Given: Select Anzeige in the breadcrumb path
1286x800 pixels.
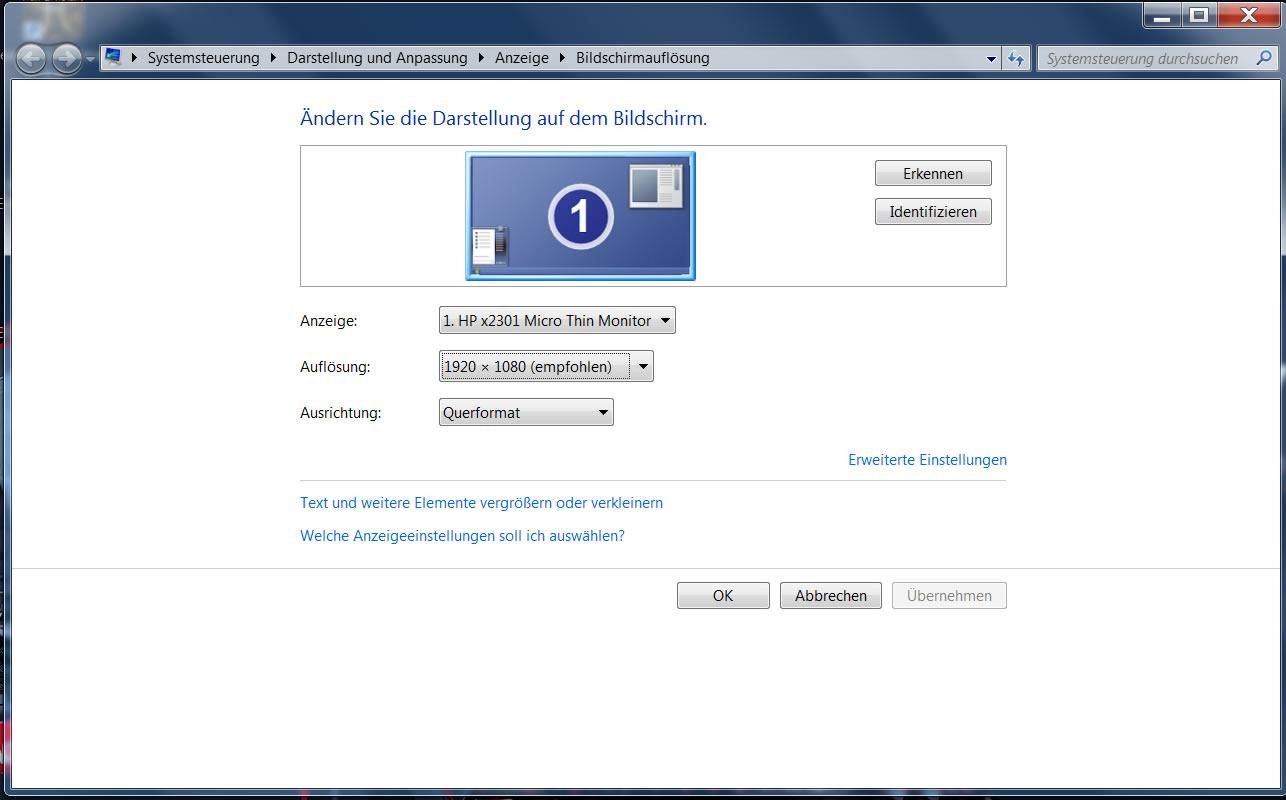Looking at the screenshot, I should (522, 58).
